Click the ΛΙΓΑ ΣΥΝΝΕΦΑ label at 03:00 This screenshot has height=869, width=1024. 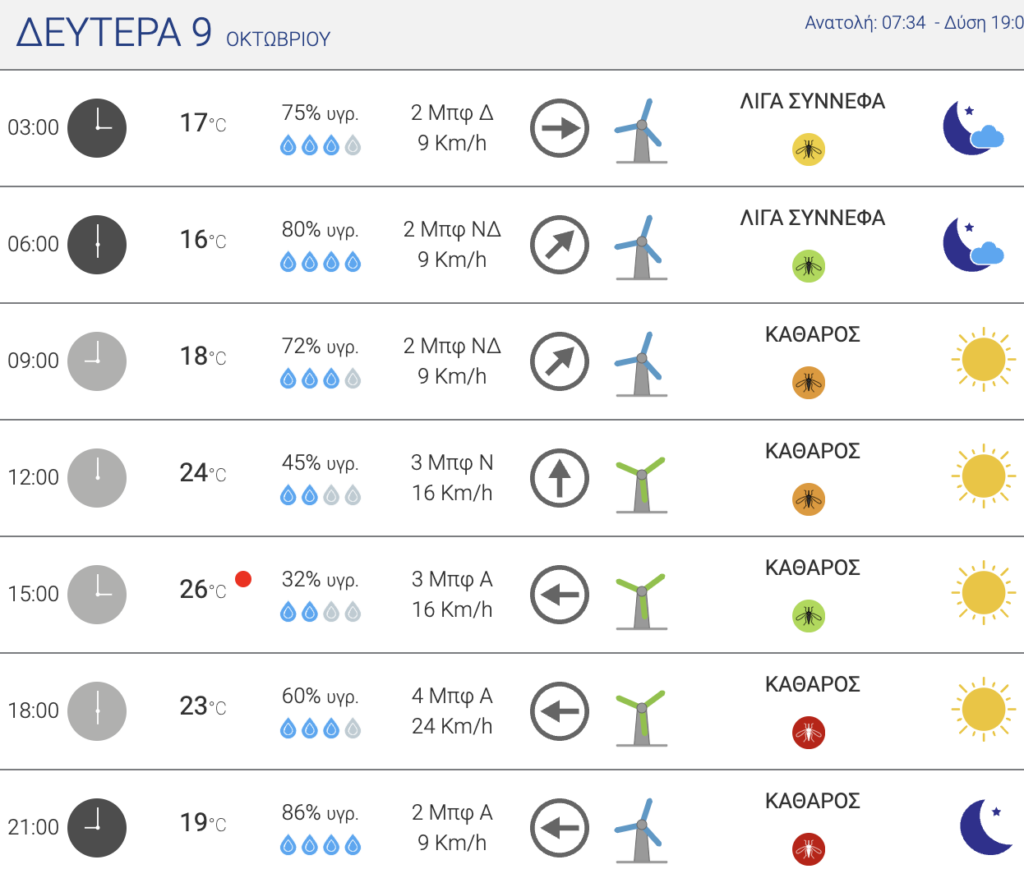(x=812, y=101)
